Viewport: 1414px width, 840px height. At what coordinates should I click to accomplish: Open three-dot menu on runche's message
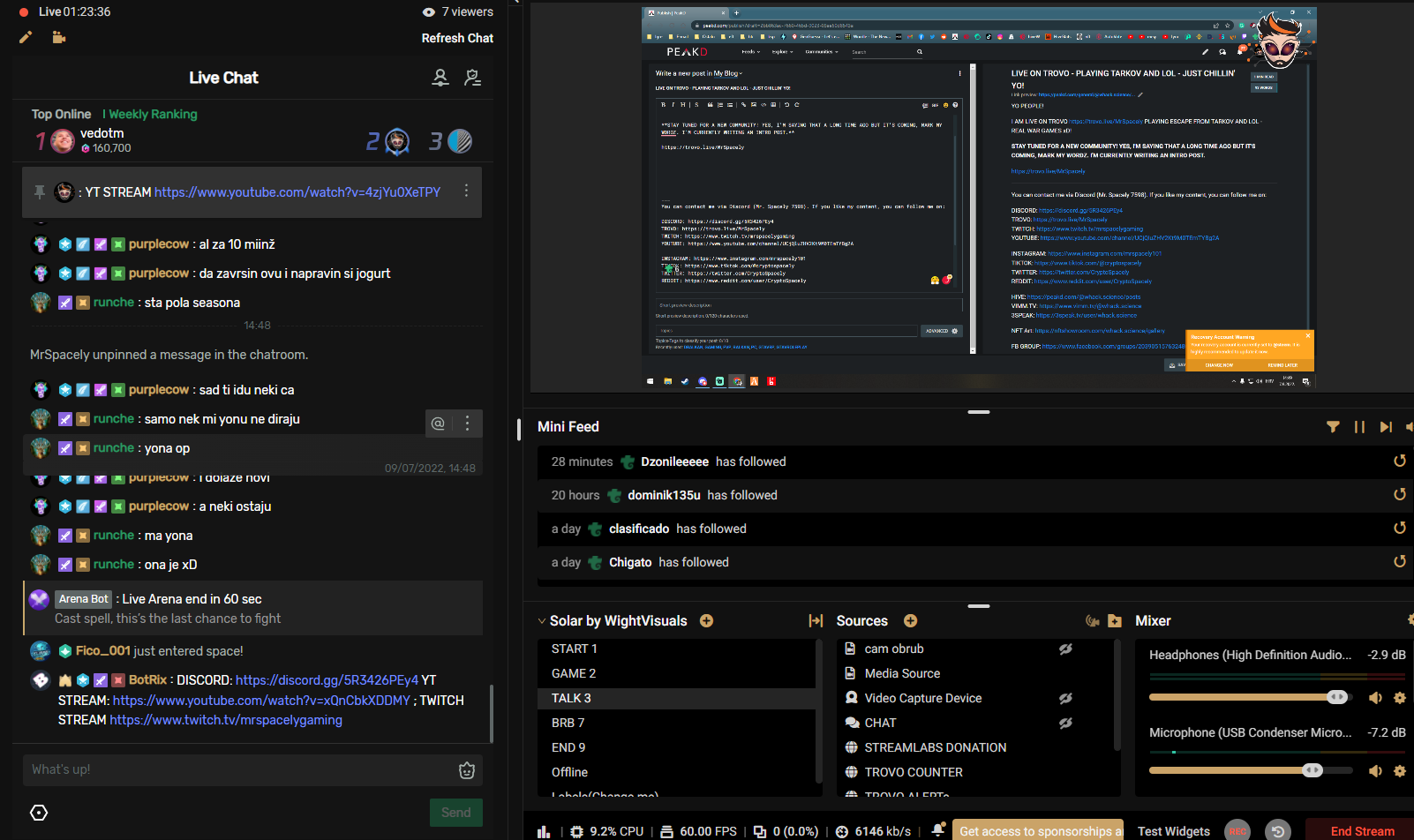pos(467,424)
